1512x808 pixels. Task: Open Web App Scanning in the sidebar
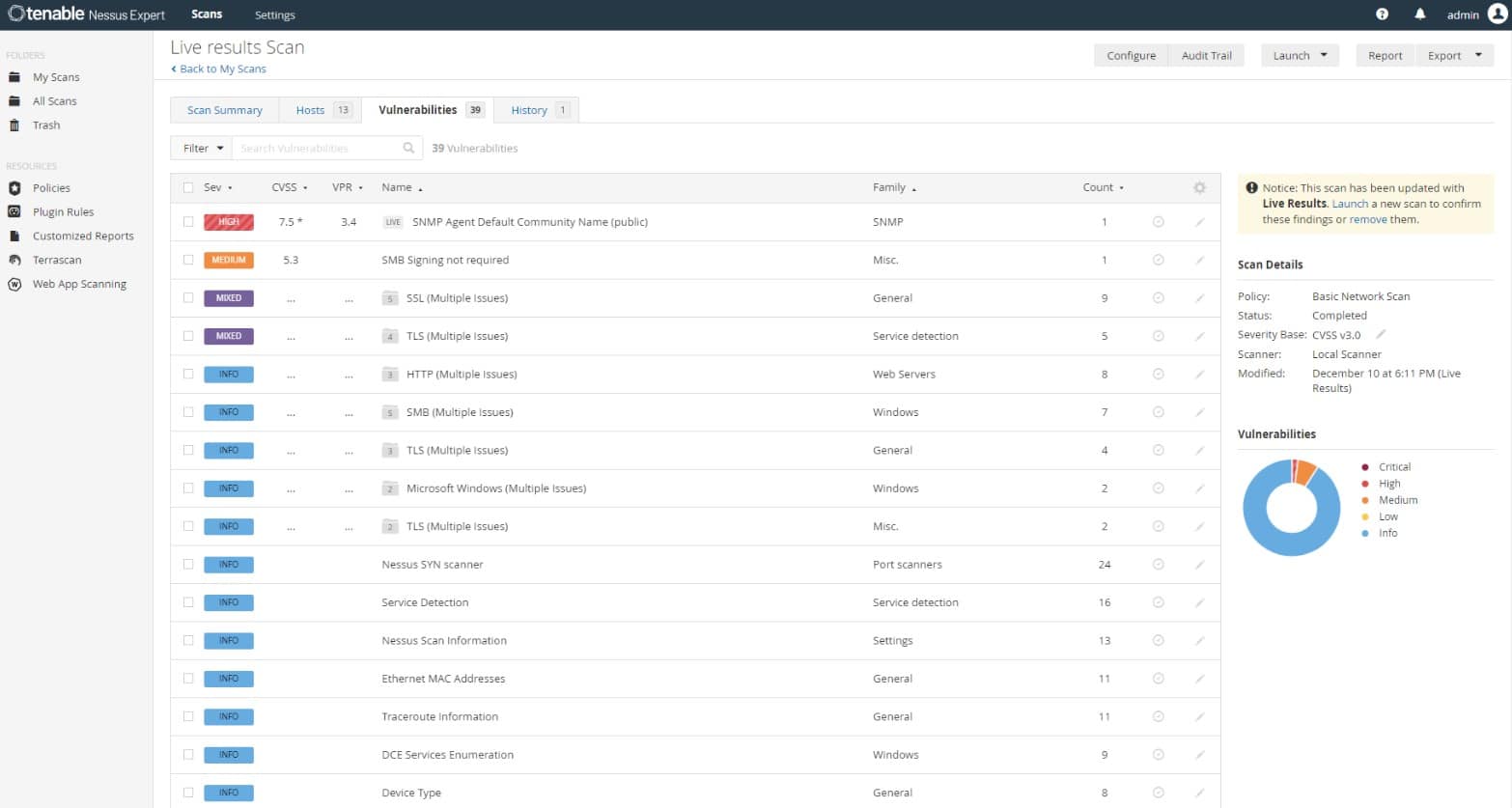tap(79, 285)
